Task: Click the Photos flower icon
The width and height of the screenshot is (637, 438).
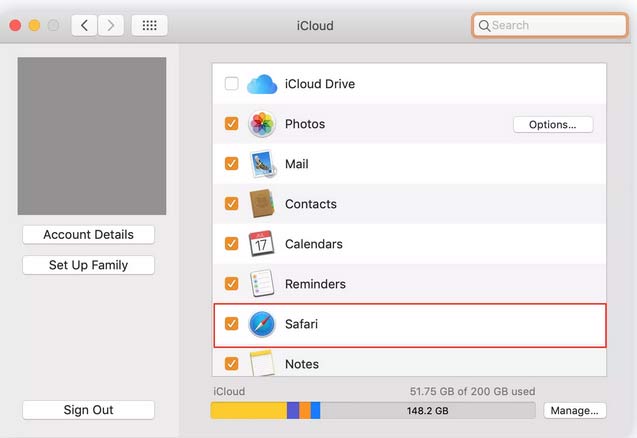Action: pos(262,124)
